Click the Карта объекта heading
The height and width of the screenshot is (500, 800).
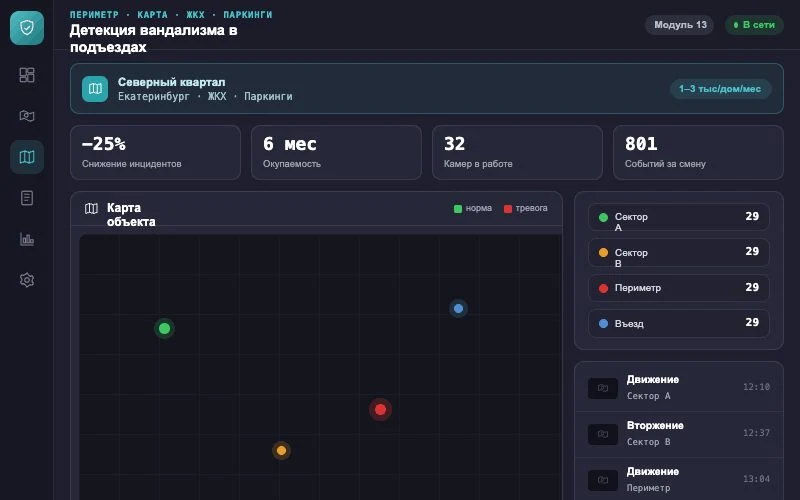pos(131,215)
